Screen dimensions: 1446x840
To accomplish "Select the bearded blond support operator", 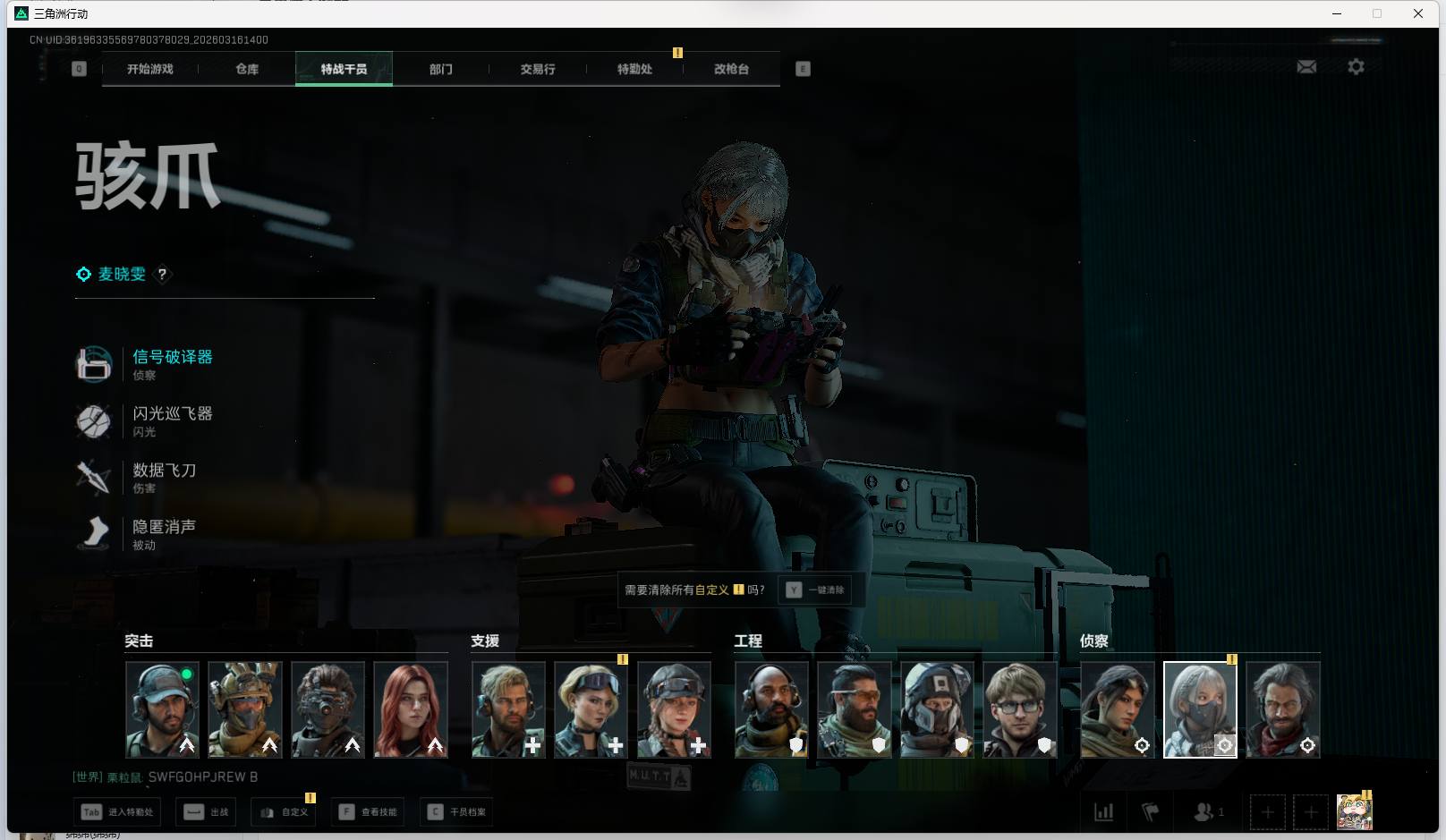I will click(508, 709).
